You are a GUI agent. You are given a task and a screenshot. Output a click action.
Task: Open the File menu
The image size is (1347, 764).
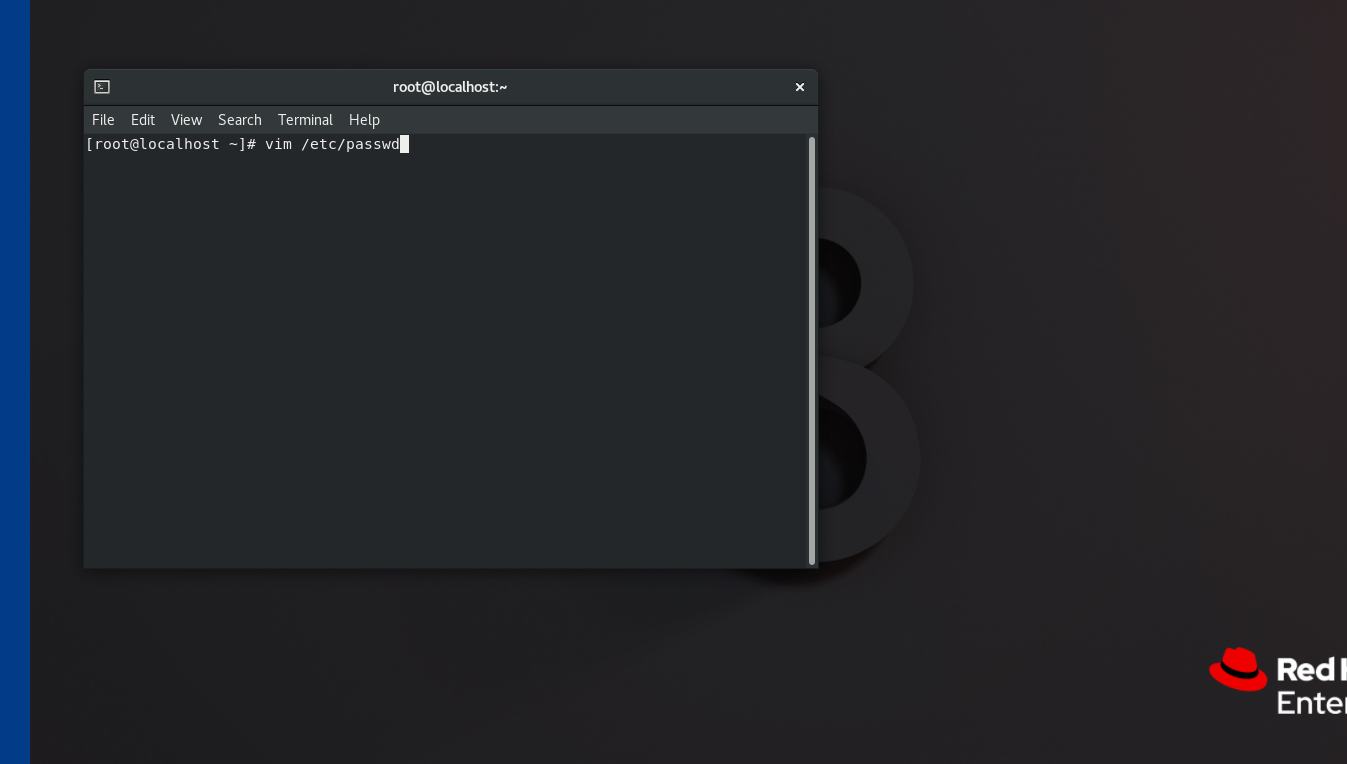103,120
